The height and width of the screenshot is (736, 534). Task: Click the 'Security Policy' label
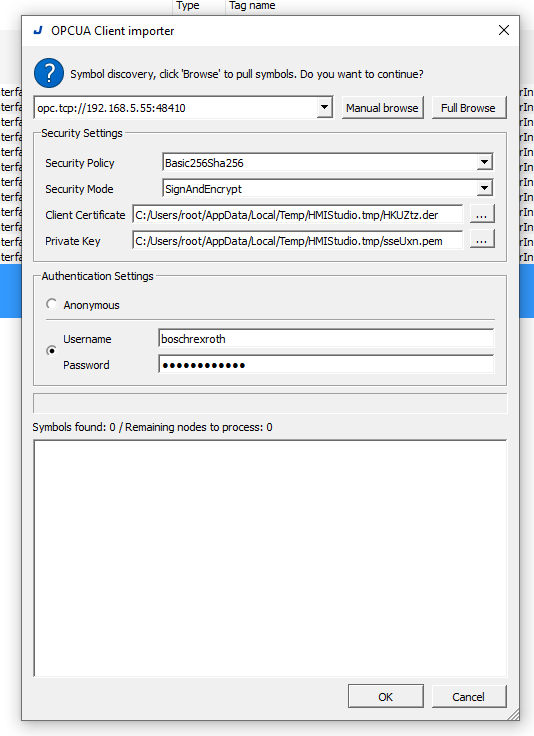click(x=80, y=163)
